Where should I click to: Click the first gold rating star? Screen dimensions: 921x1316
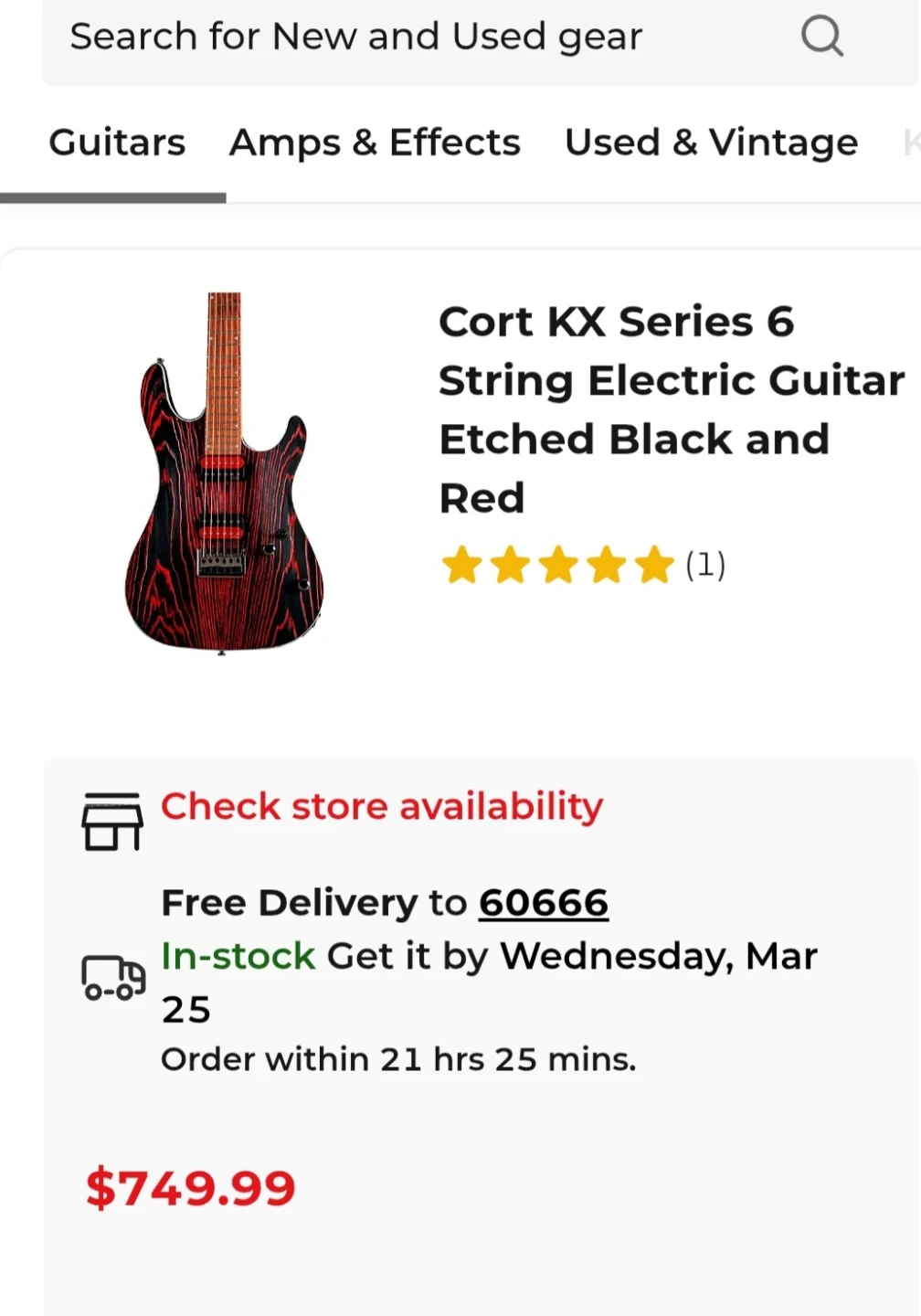coord(461,565)
